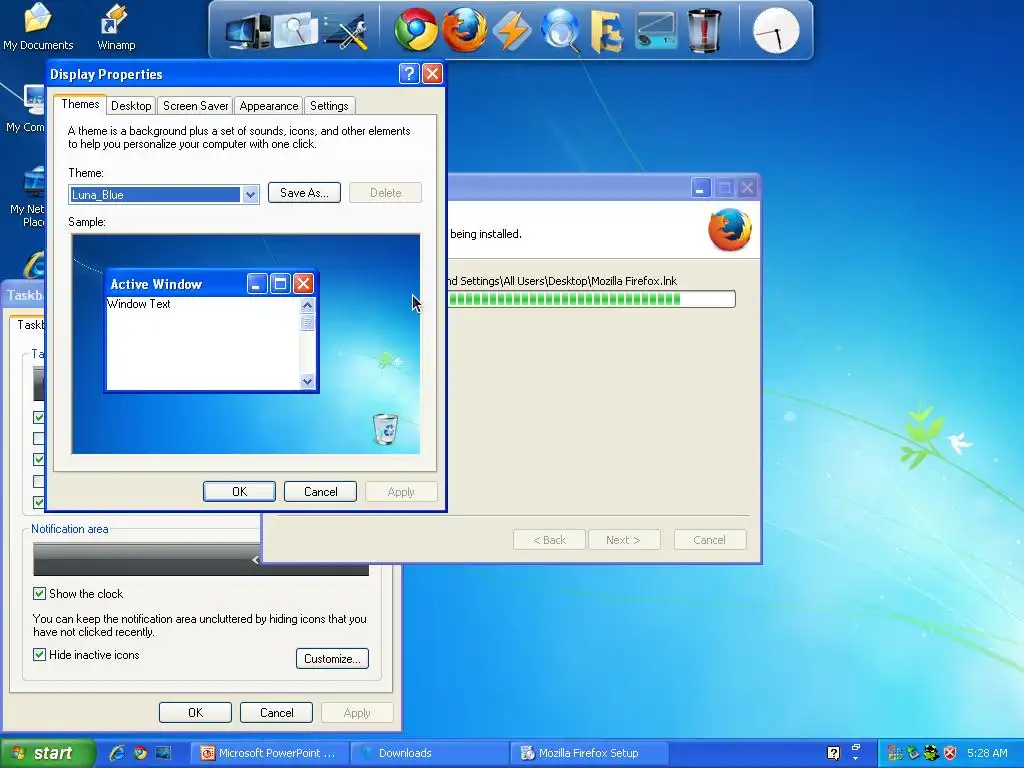Launch Firefox from the top dock
Image resolution: width=1024 pixels, height=768 pixels.
[464, 30]
